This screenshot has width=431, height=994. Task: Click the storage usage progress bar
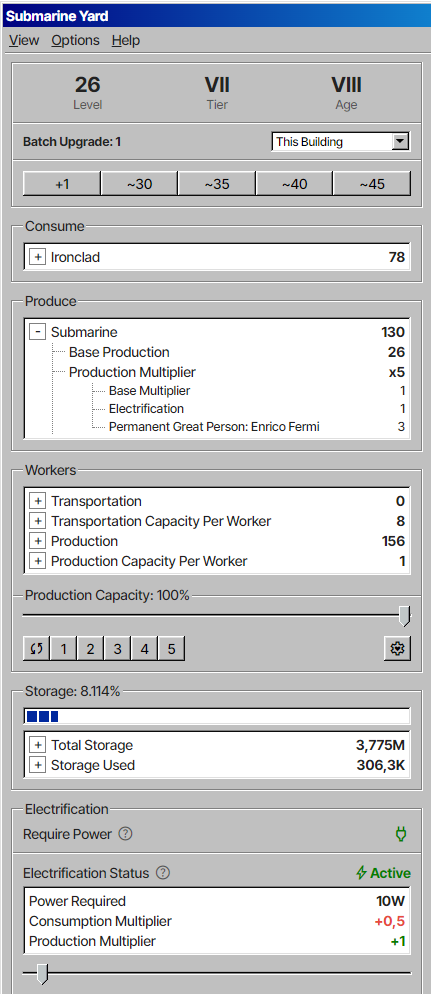click(x=217, y=716)
